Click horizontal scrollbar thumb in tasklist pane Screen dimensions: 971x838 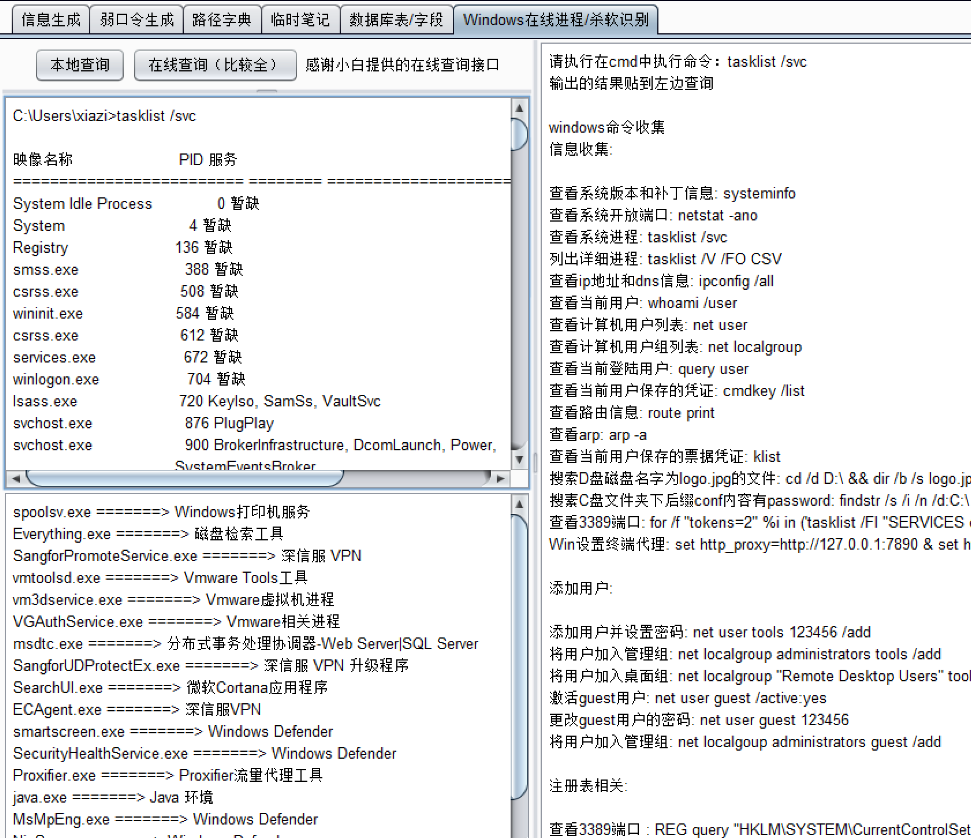tap(185, 478)
